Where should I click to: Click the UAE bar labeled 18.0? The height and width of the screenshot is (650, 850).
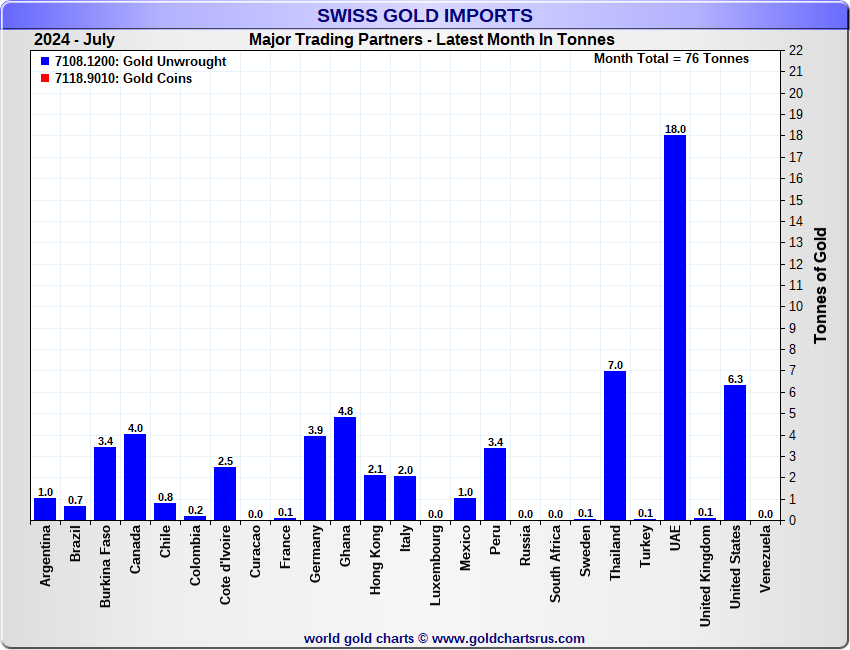coord(675,327)
